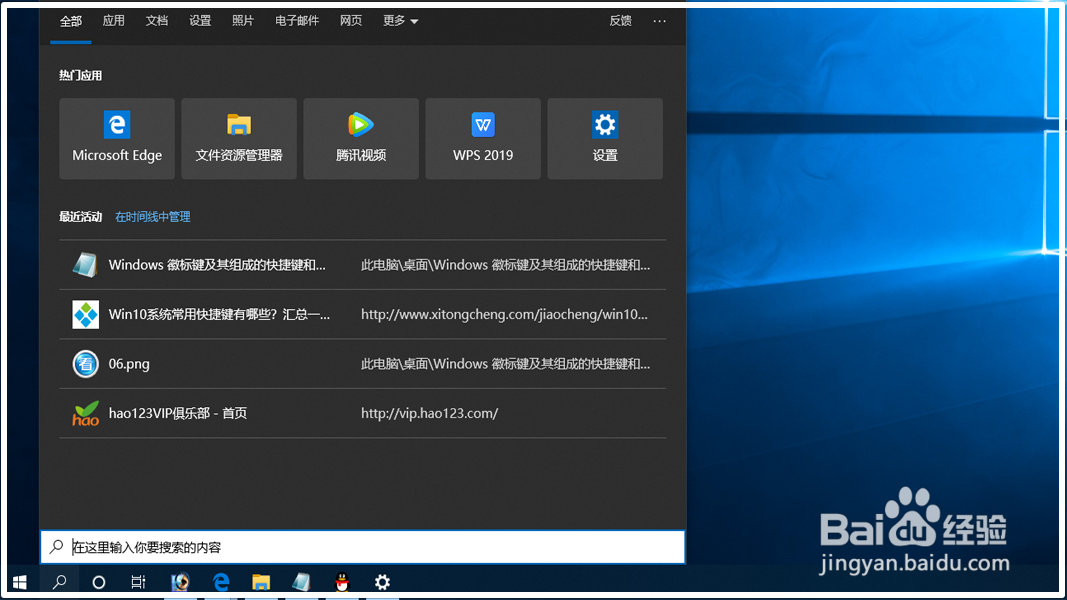The image size is (1067, 600).
Task: Switch to the 照片 tab
Action: click(243, 21)
